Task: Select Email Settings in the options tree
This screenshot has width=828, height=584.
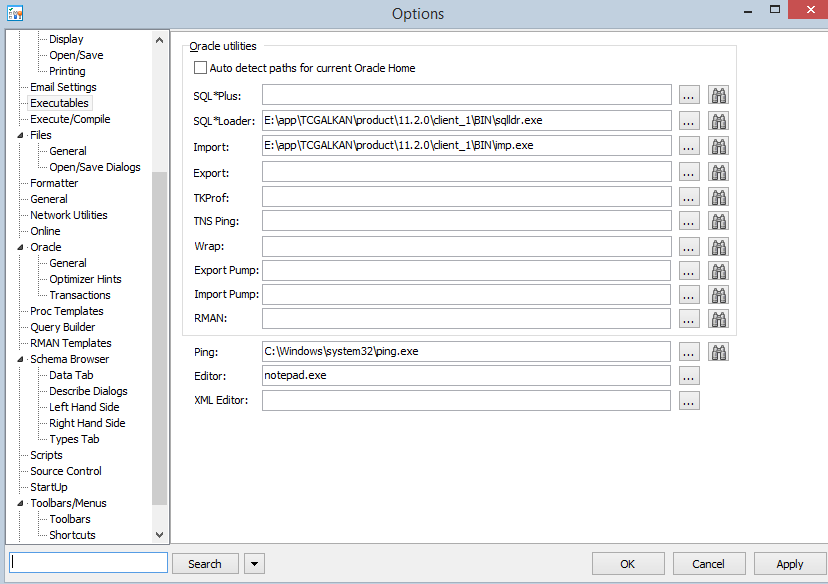Action: click(63, 87)
